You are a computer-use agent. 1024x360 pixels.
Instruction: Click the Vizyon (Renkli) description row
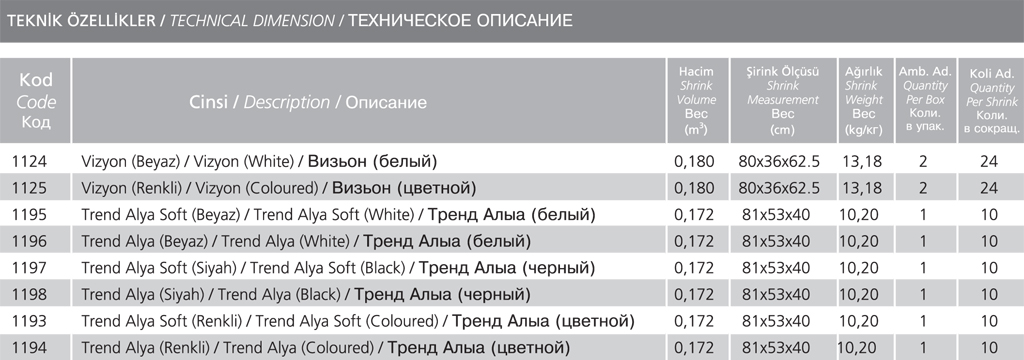(x=279, y=188)
